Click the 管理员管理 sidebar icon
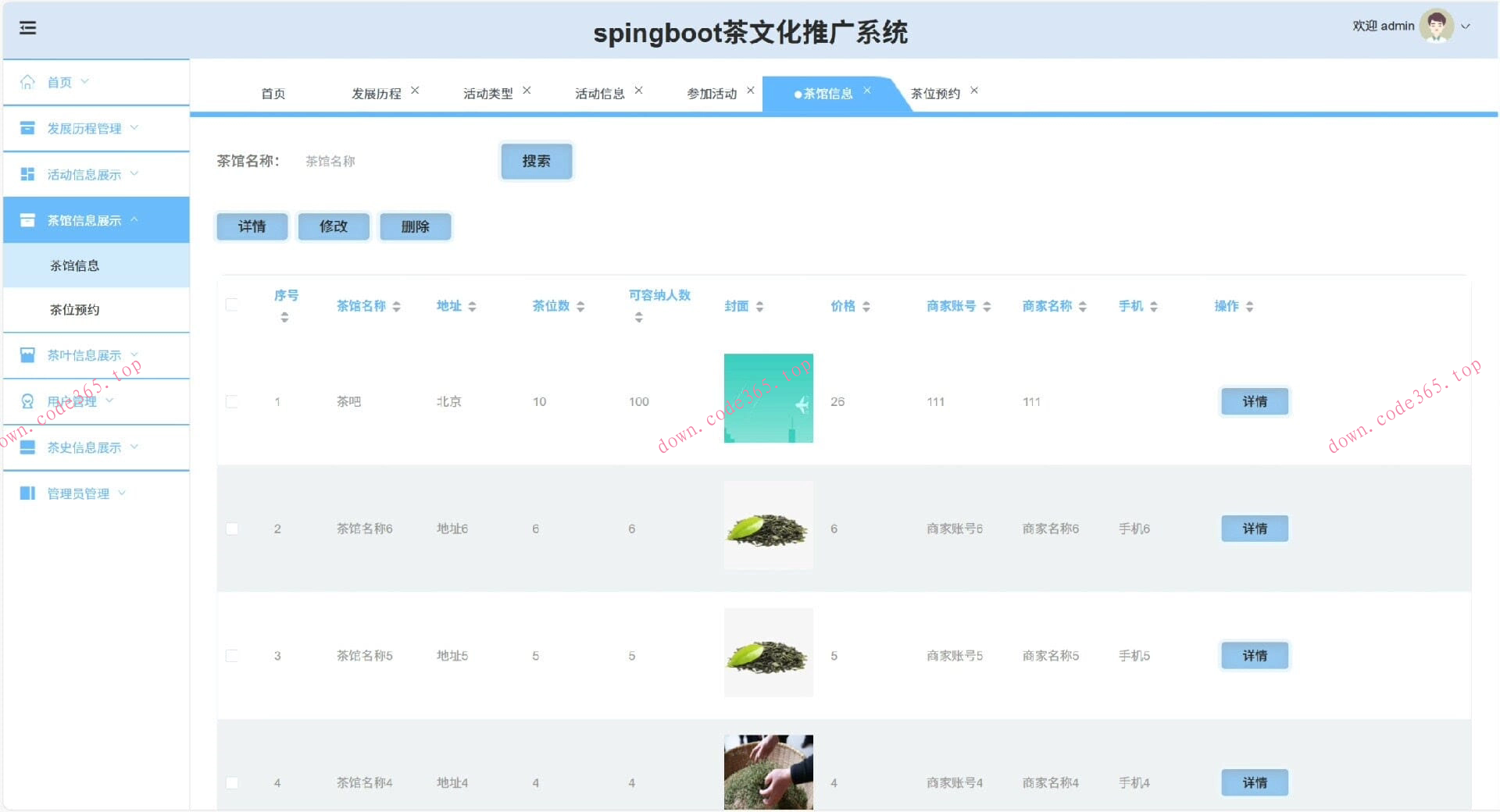 pos(27,493)
